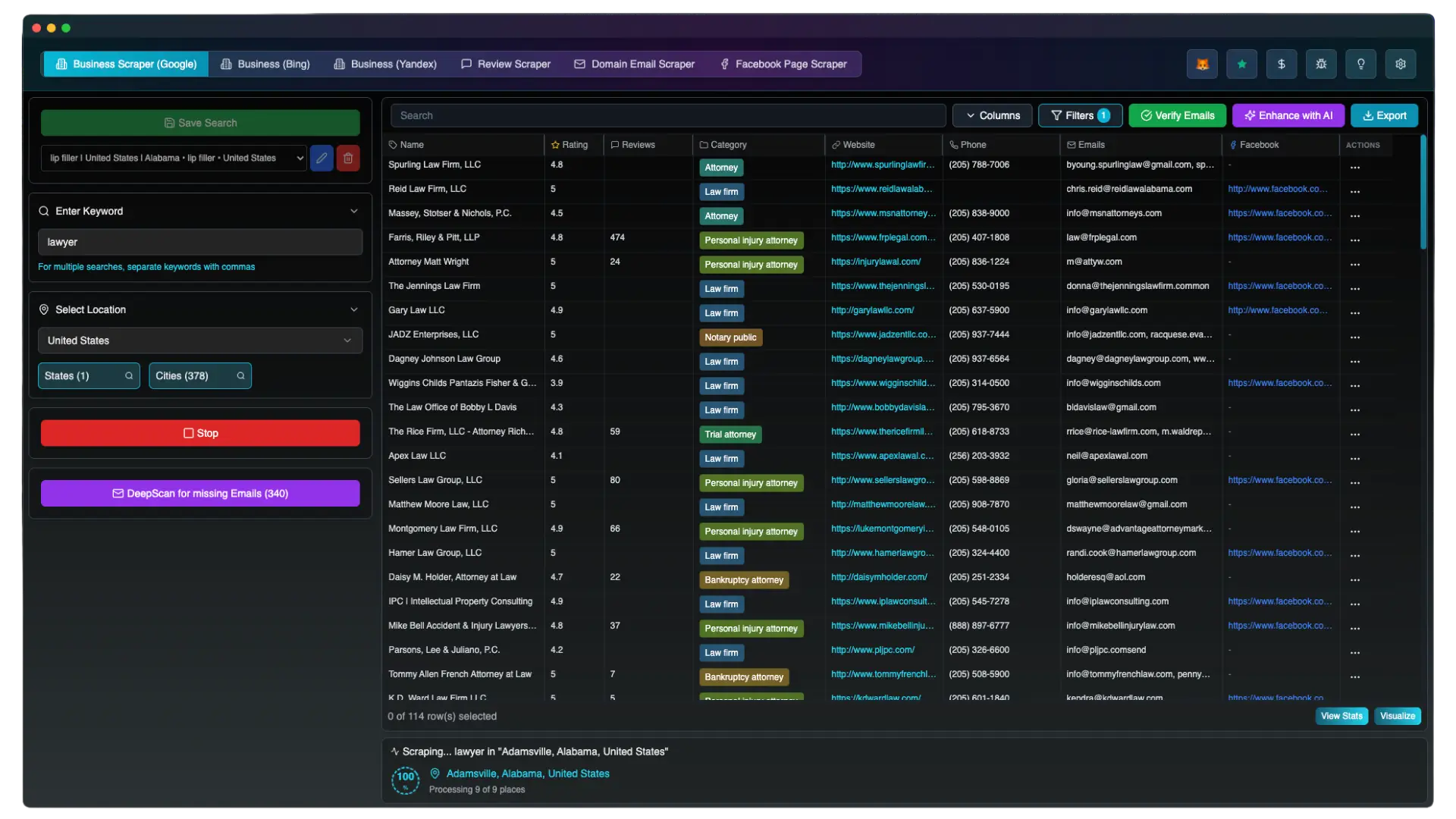
Task: Open the lightbulb help icon
Action: click(1360, 64)
